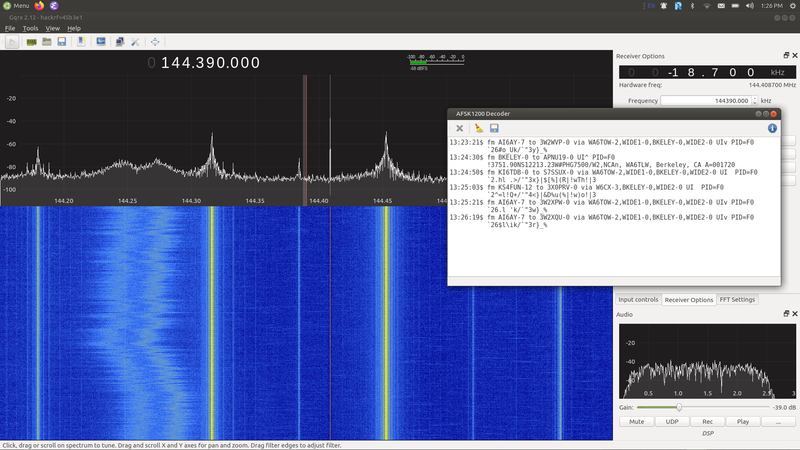Open the File menu
800x450 pixels.
tap(10, 29)
